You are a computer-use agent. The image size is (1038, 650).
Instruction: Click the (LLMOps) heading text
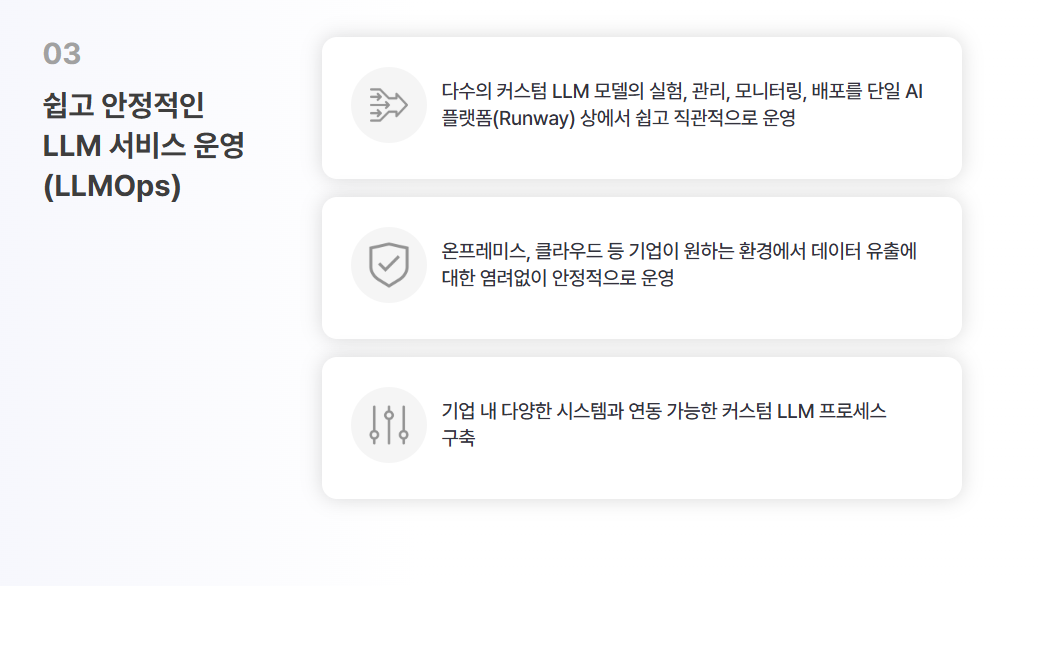[112, 186]
